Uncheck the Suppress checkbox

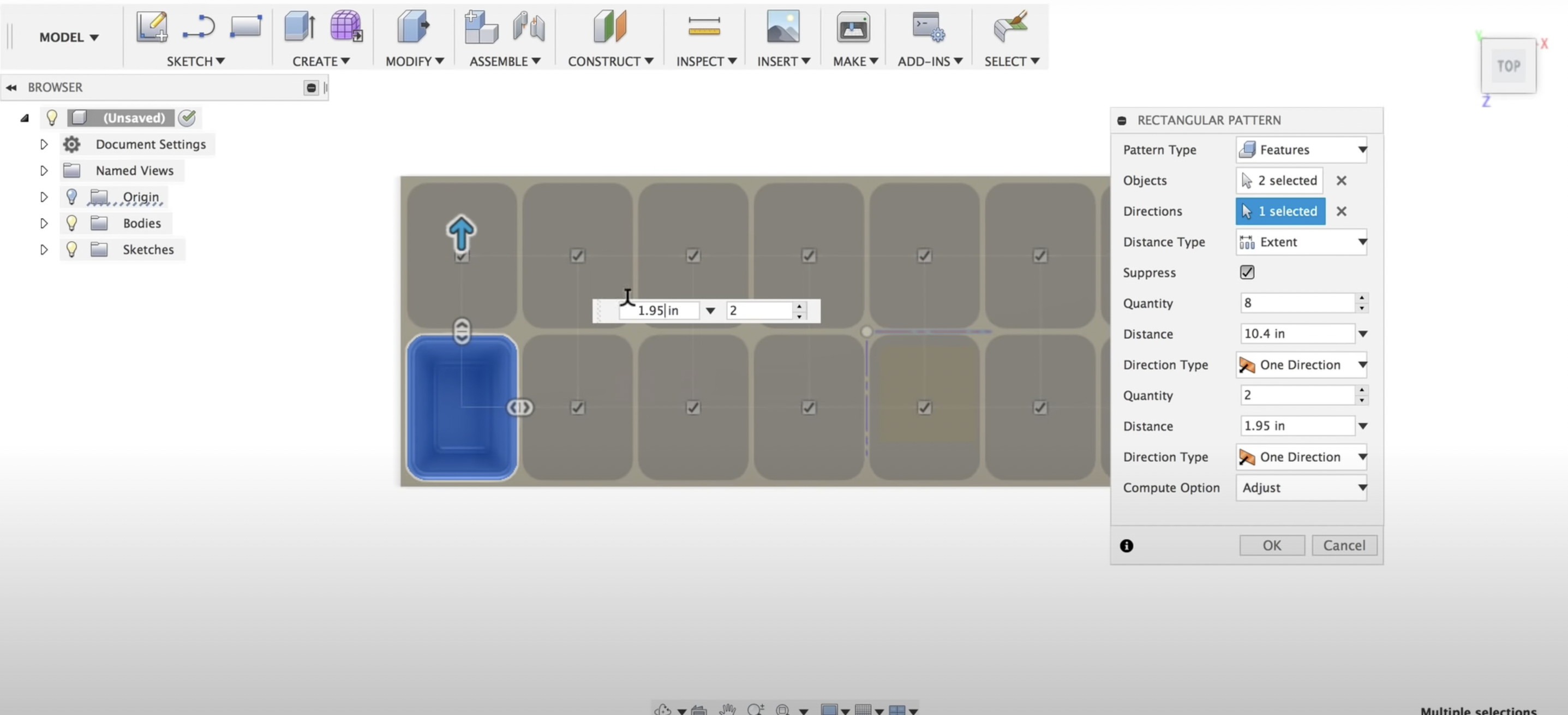[1247, 272]
